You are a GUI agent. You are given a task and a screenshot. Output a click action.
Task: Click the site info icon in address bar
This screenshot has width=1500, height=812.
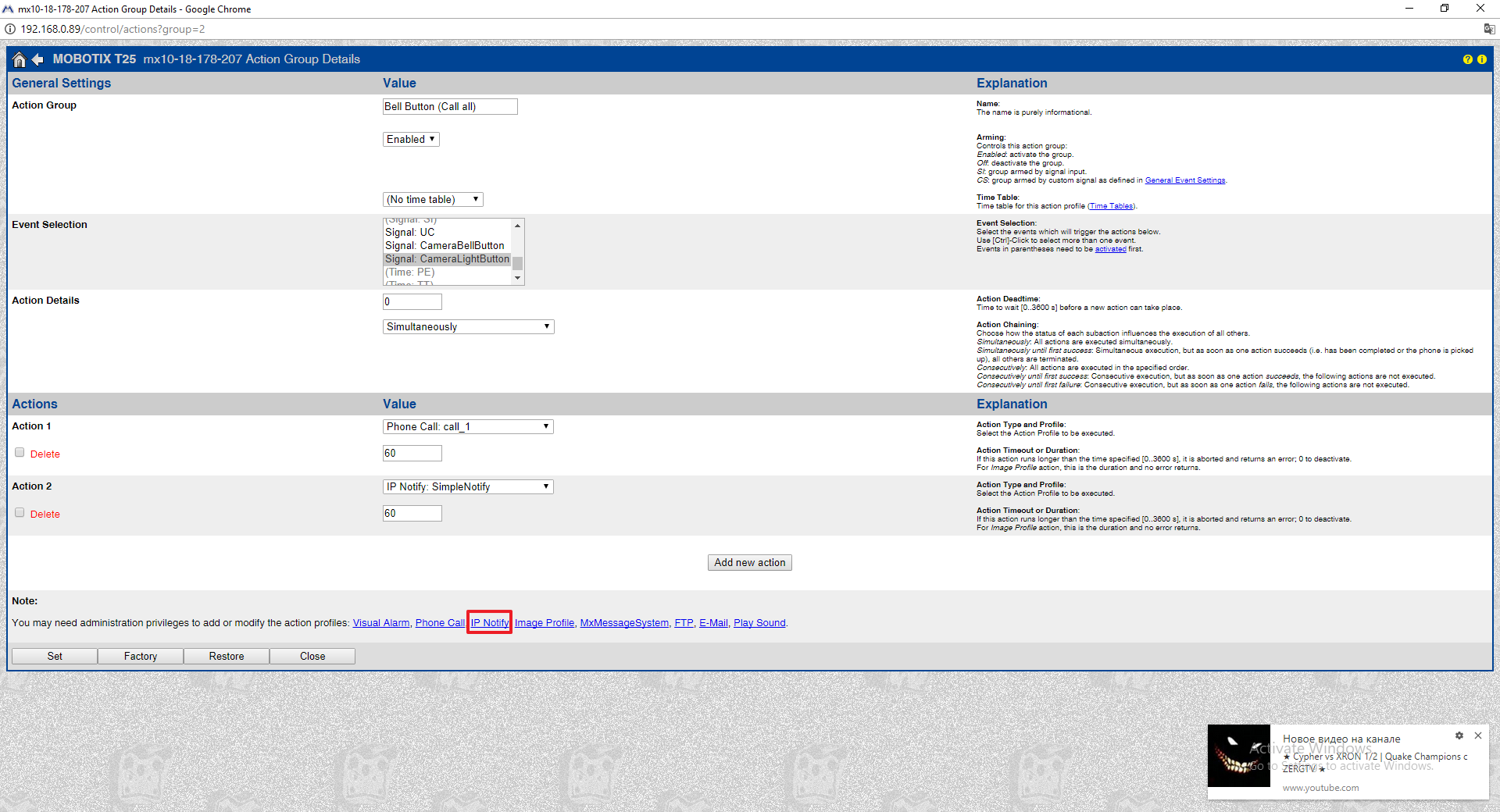10,30
